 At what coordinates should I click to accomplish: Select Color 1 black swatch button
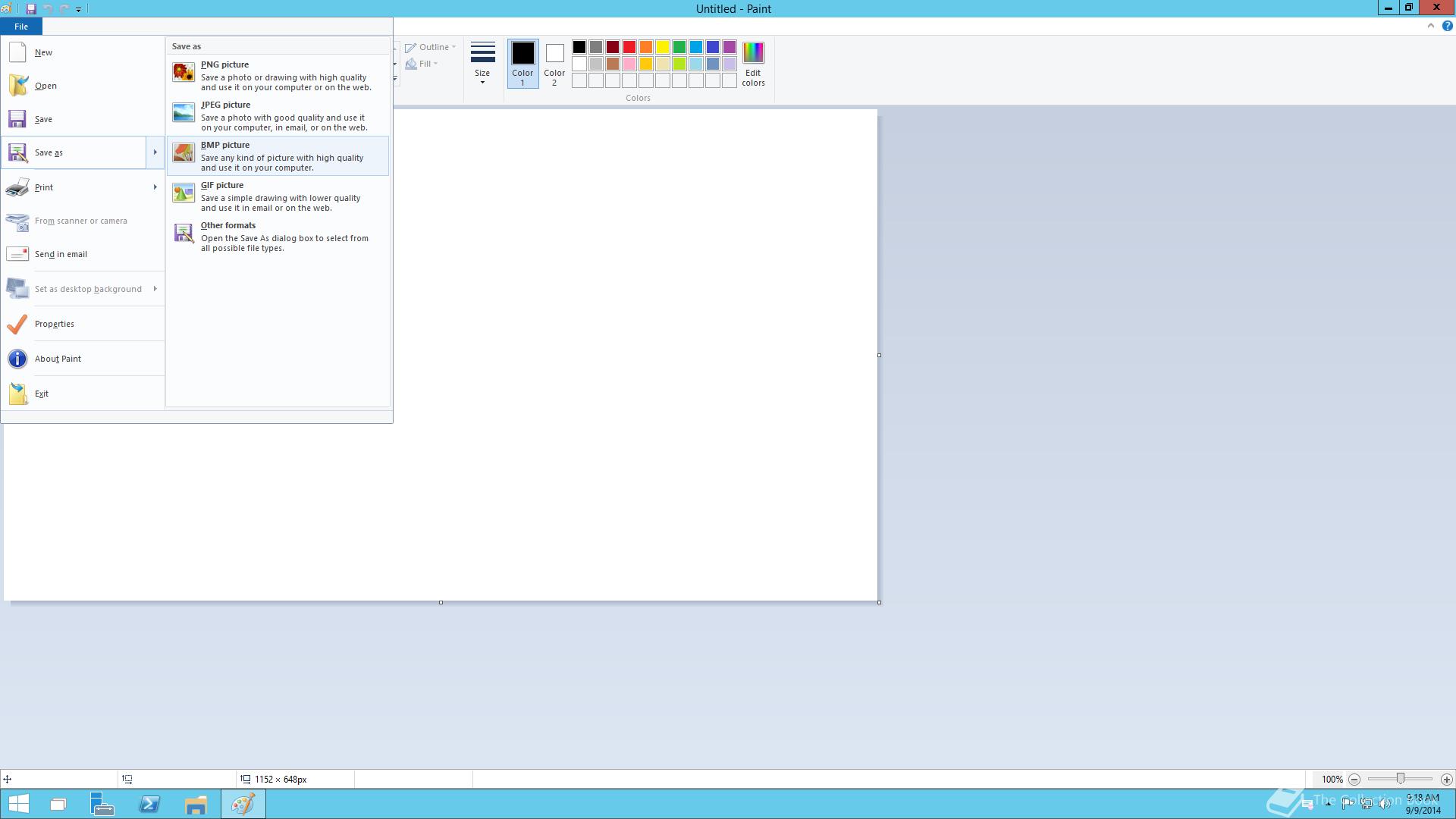click(522, 64)
